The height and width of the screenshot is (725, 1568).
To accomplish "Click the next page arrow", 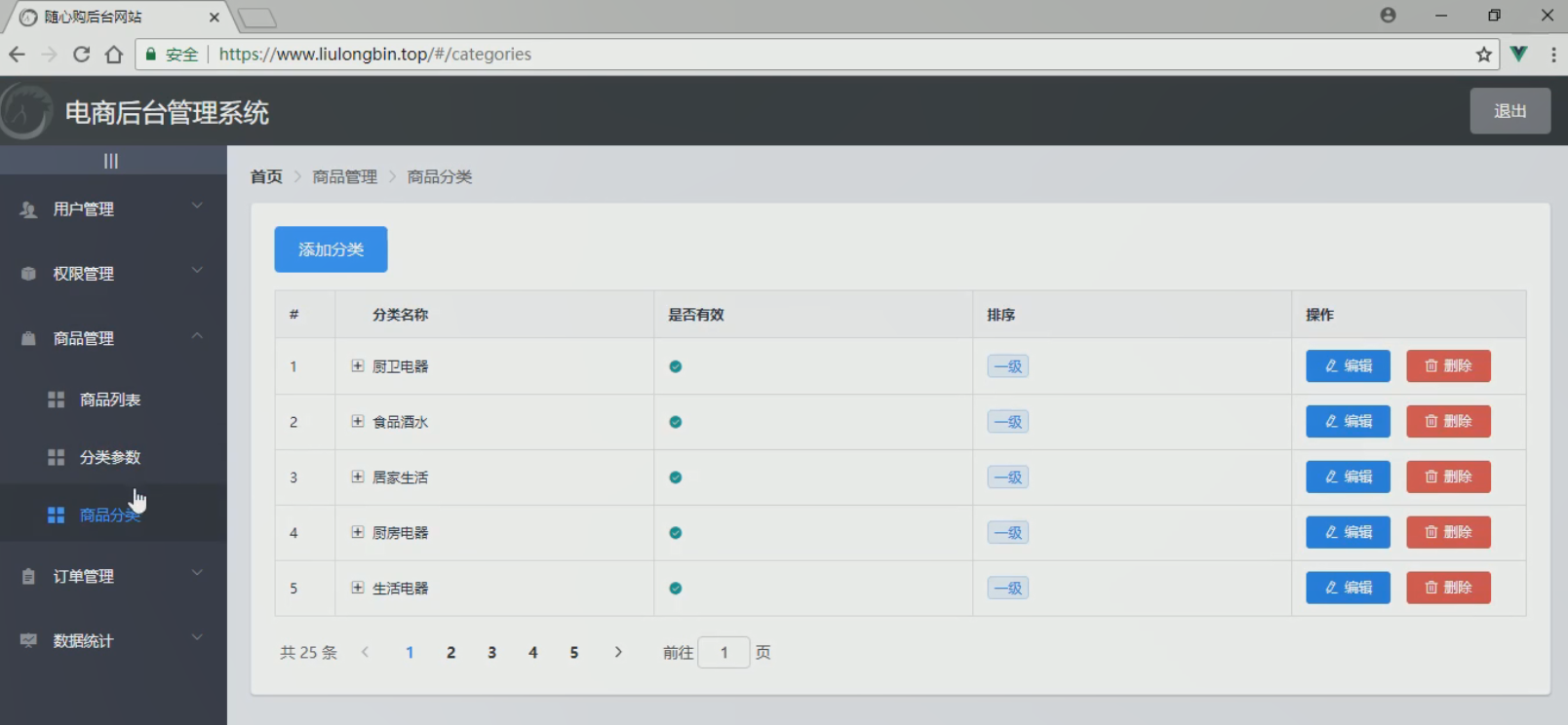I will click(618, 653).
